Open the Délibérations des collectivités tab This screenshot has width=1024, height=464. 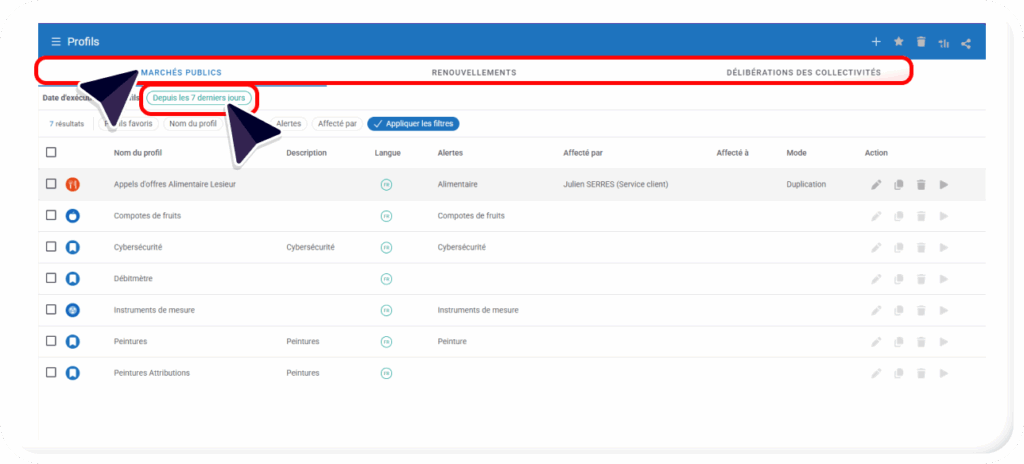click(803, 73)
